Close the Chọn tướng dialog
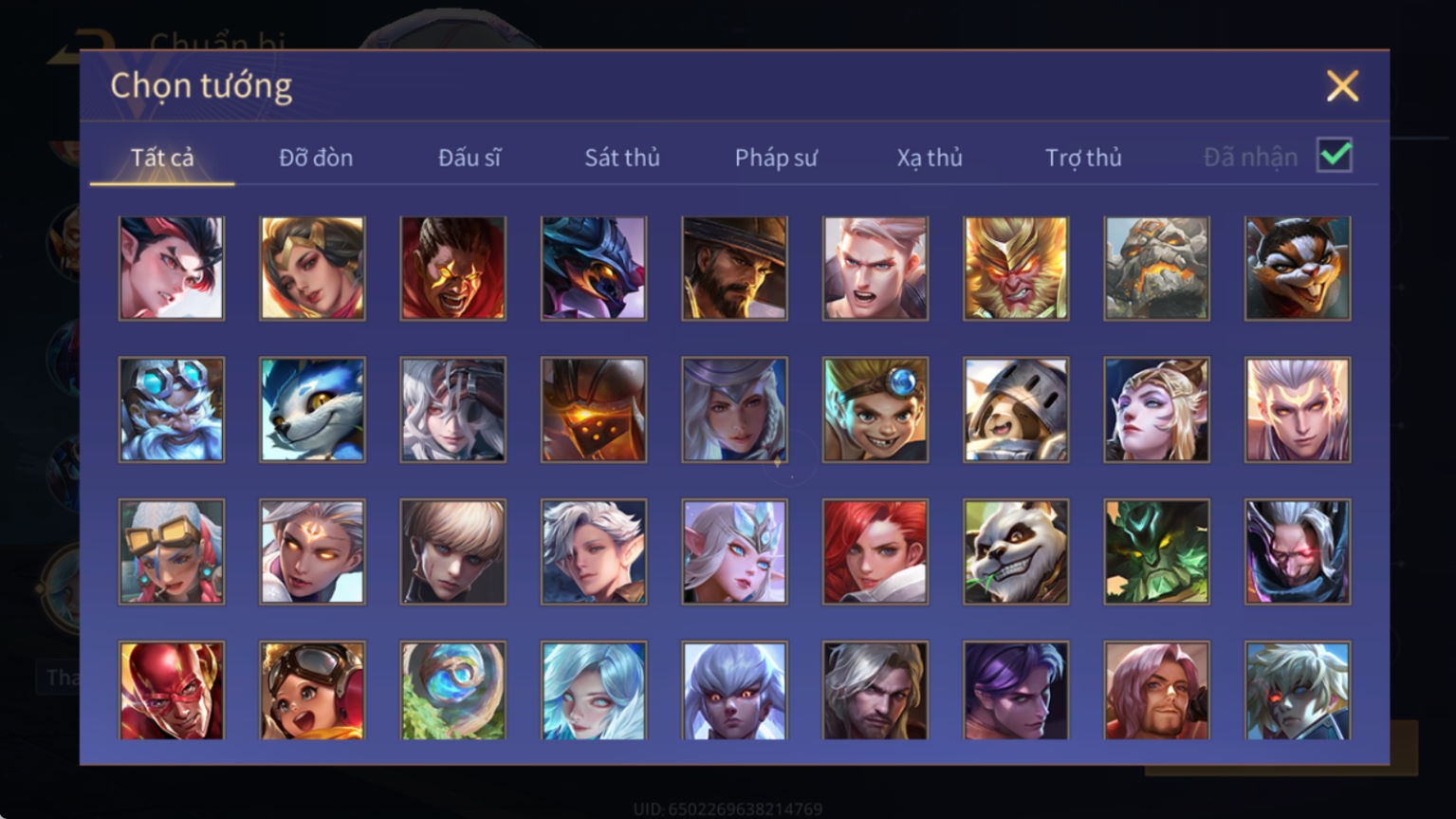Image resolution: width=1456 pixels, height=819 pixels. [x=1342, y=86]
